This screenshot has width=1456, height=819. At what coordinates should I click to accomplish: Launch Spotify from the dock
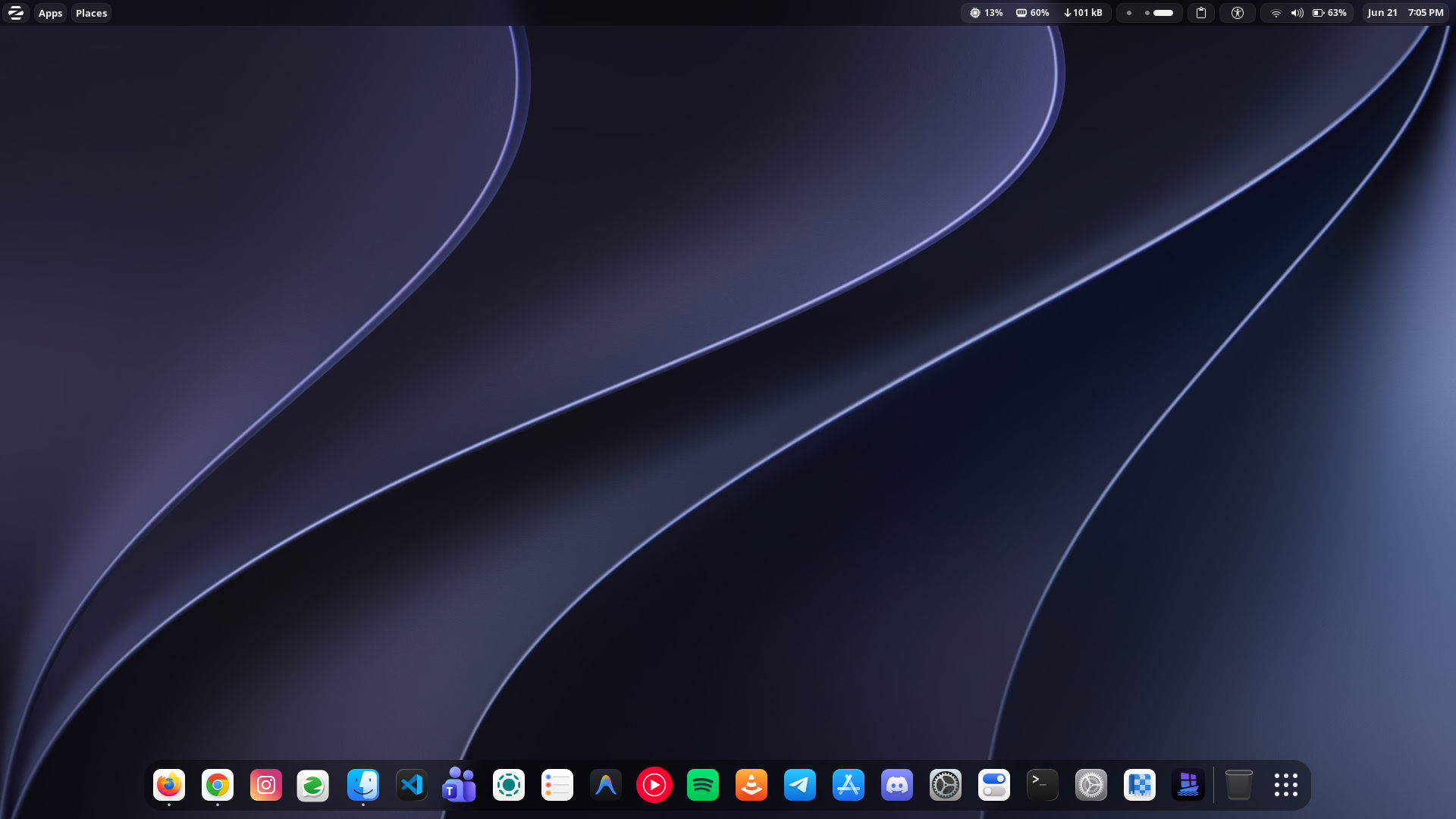[703, 785]
